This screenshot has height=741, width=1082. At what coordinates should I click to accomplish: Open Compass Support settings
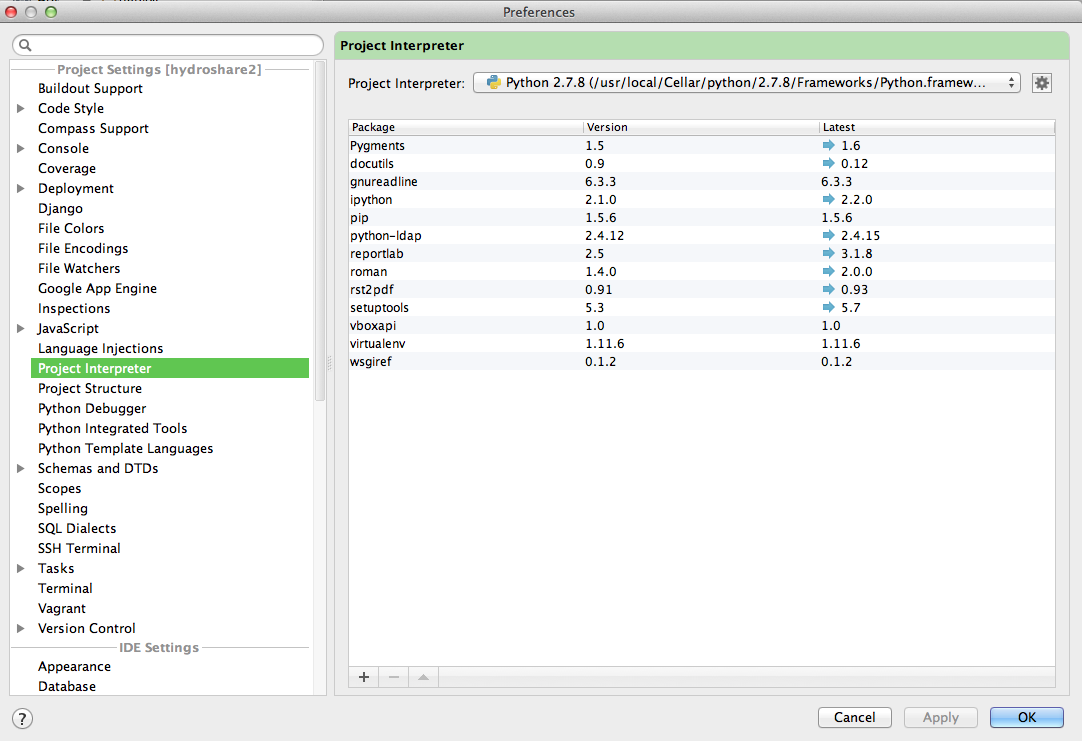[x=93, y=128]
